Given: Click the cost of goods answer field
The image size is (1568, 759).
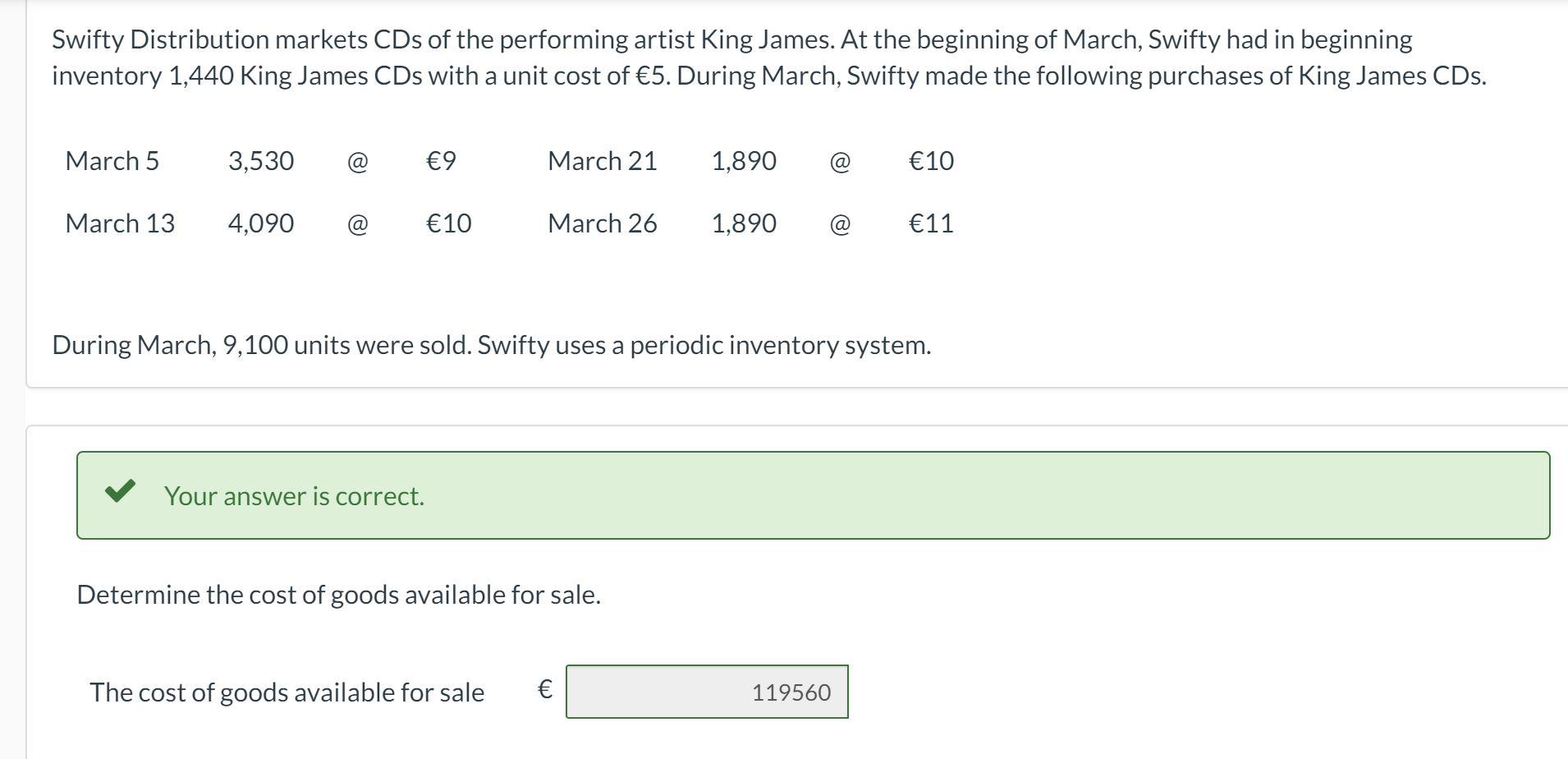Looking at the screenshot, I should [707, 692].
